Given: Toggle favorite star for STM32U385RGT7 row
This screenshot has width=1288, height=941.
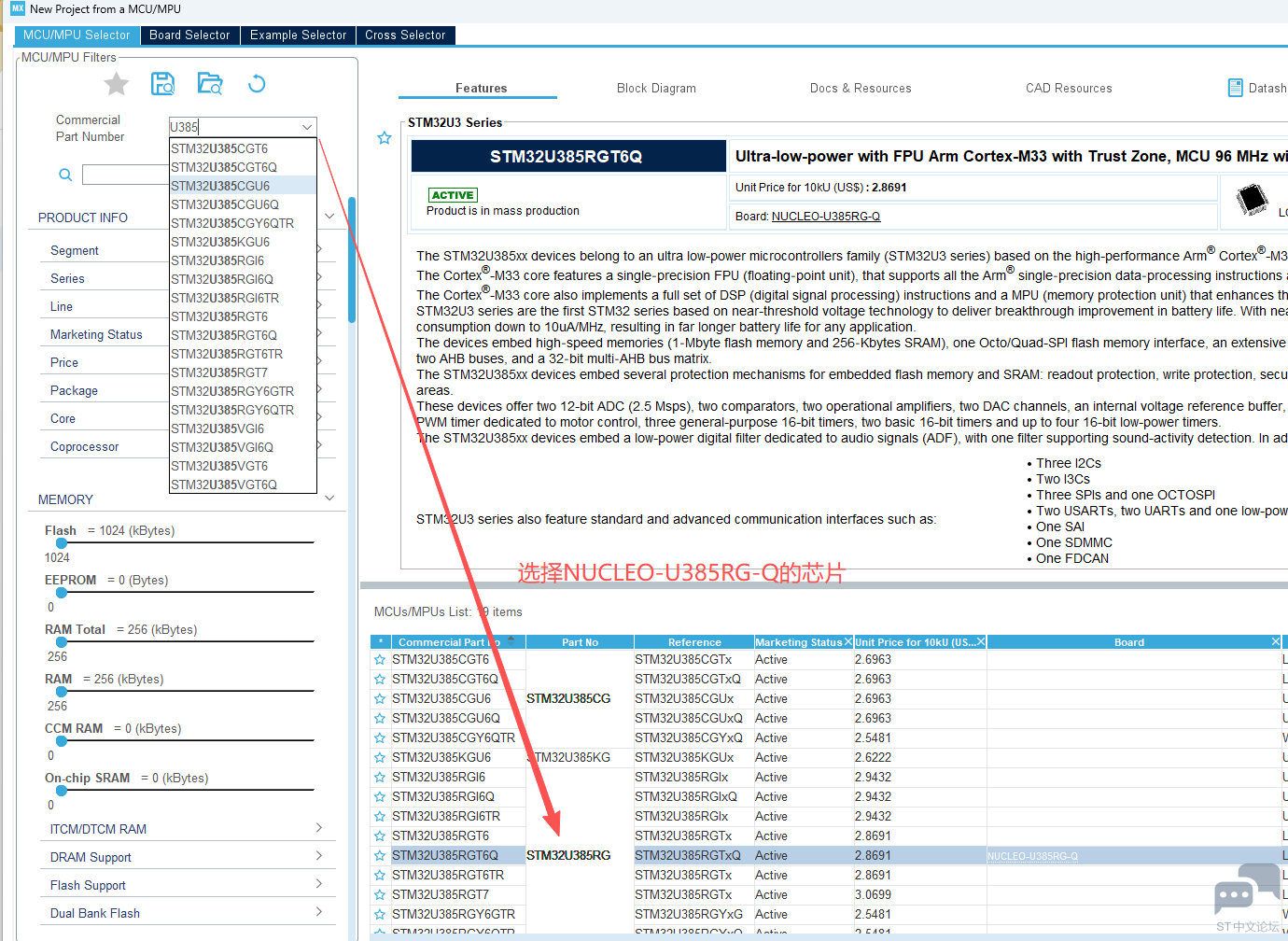Looking at the screenshot, I should point(380,895).
